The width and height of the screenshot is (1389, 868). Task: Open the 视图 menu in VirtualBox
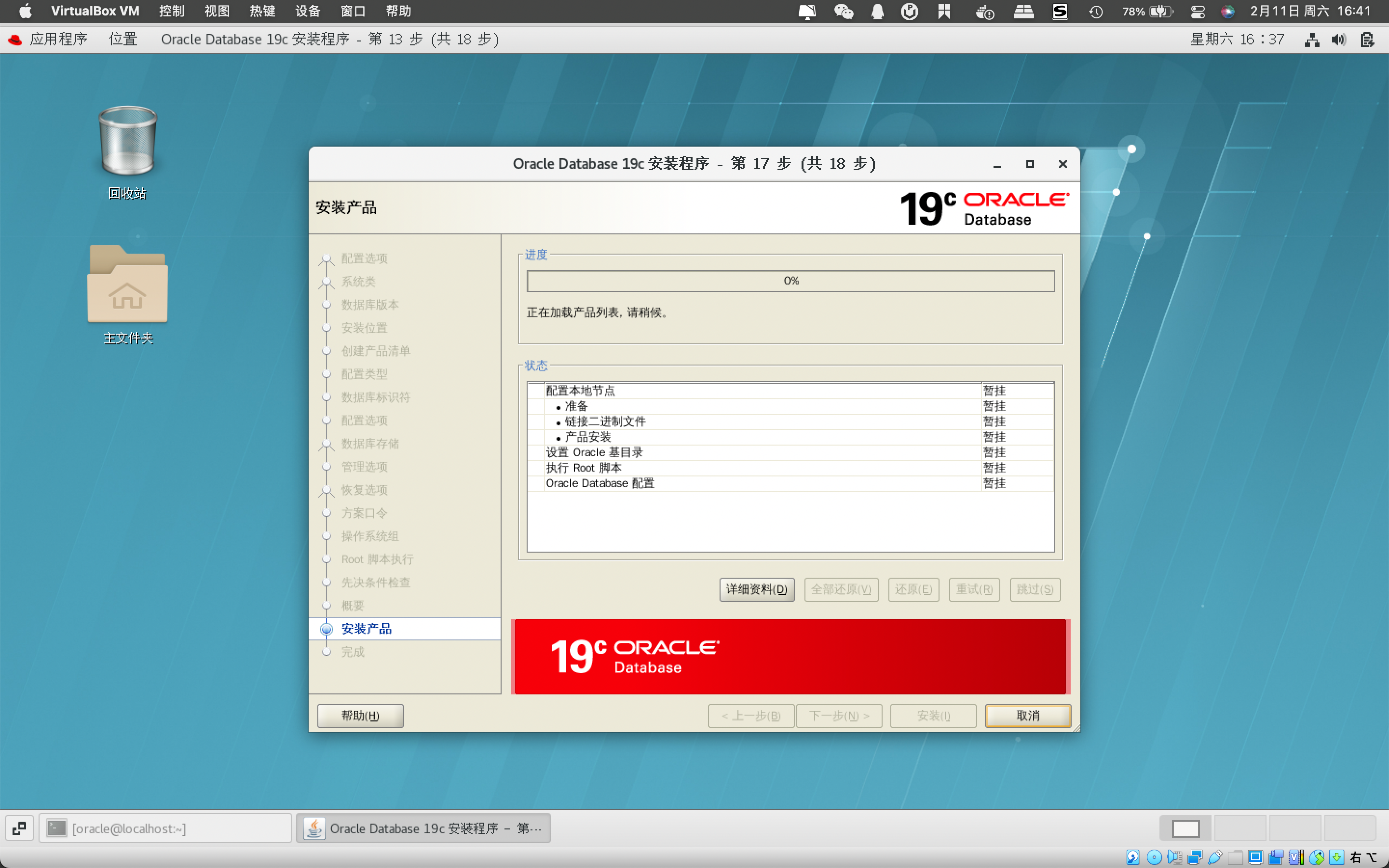pos(217,12)
